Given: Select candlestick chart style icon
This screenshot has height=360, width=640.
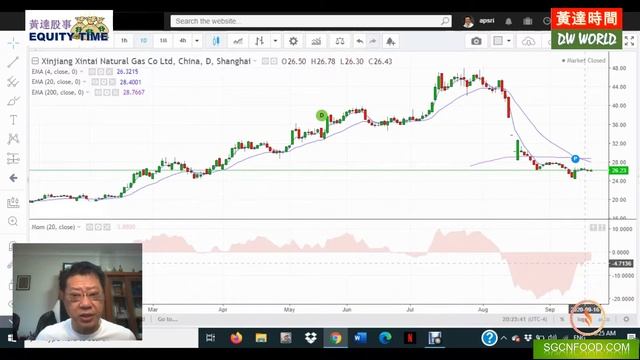Looking at the screenshot, I should tap(216, 41).
